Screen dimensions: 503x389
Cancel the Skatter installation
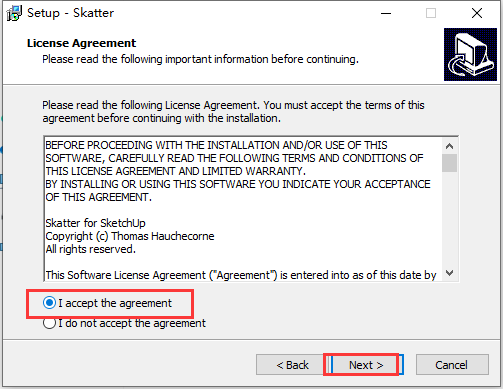[x=452, y=365]
